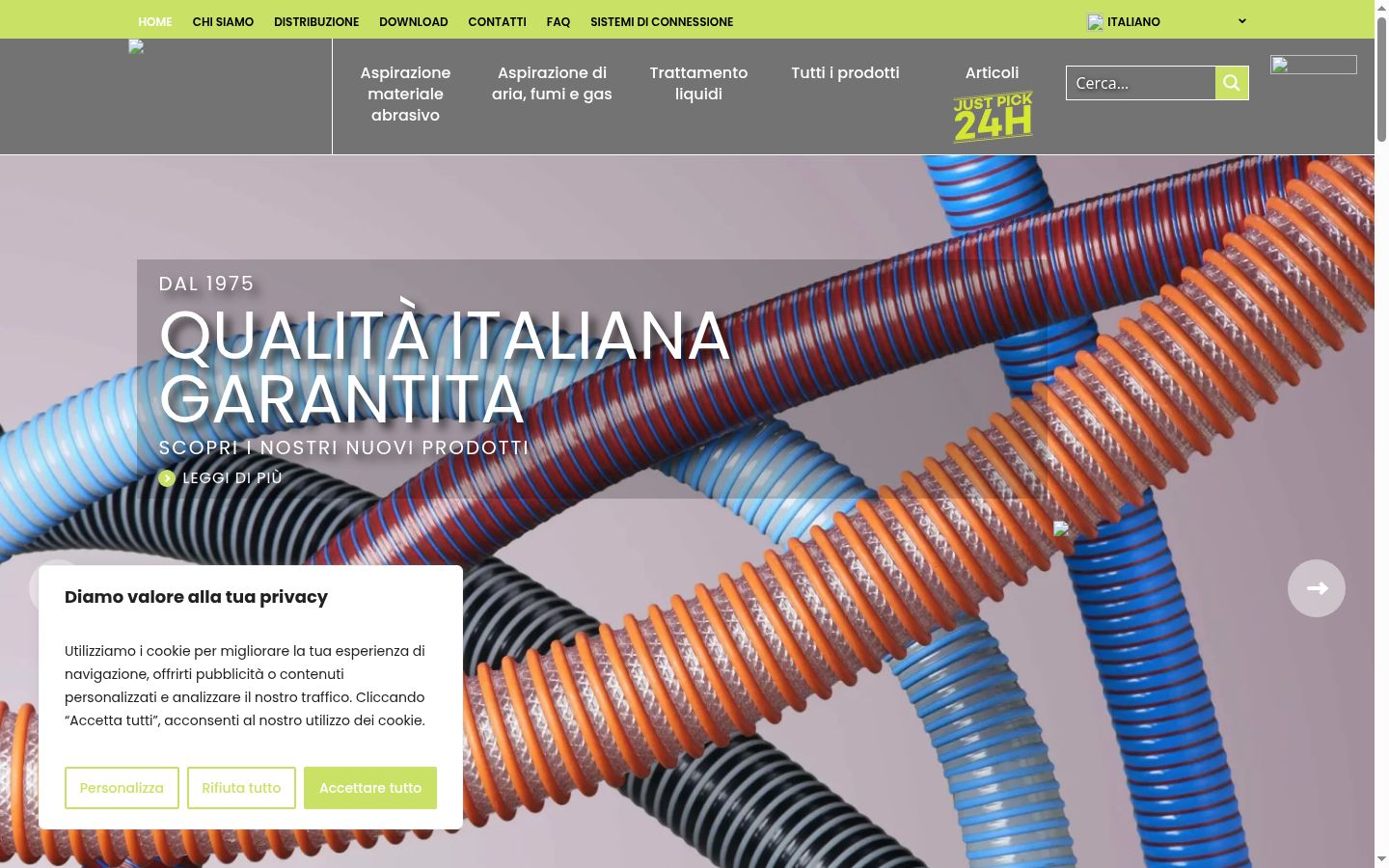Go to the Home menu item
Screen dimensions: 1389x868
[x=155, y=21]
